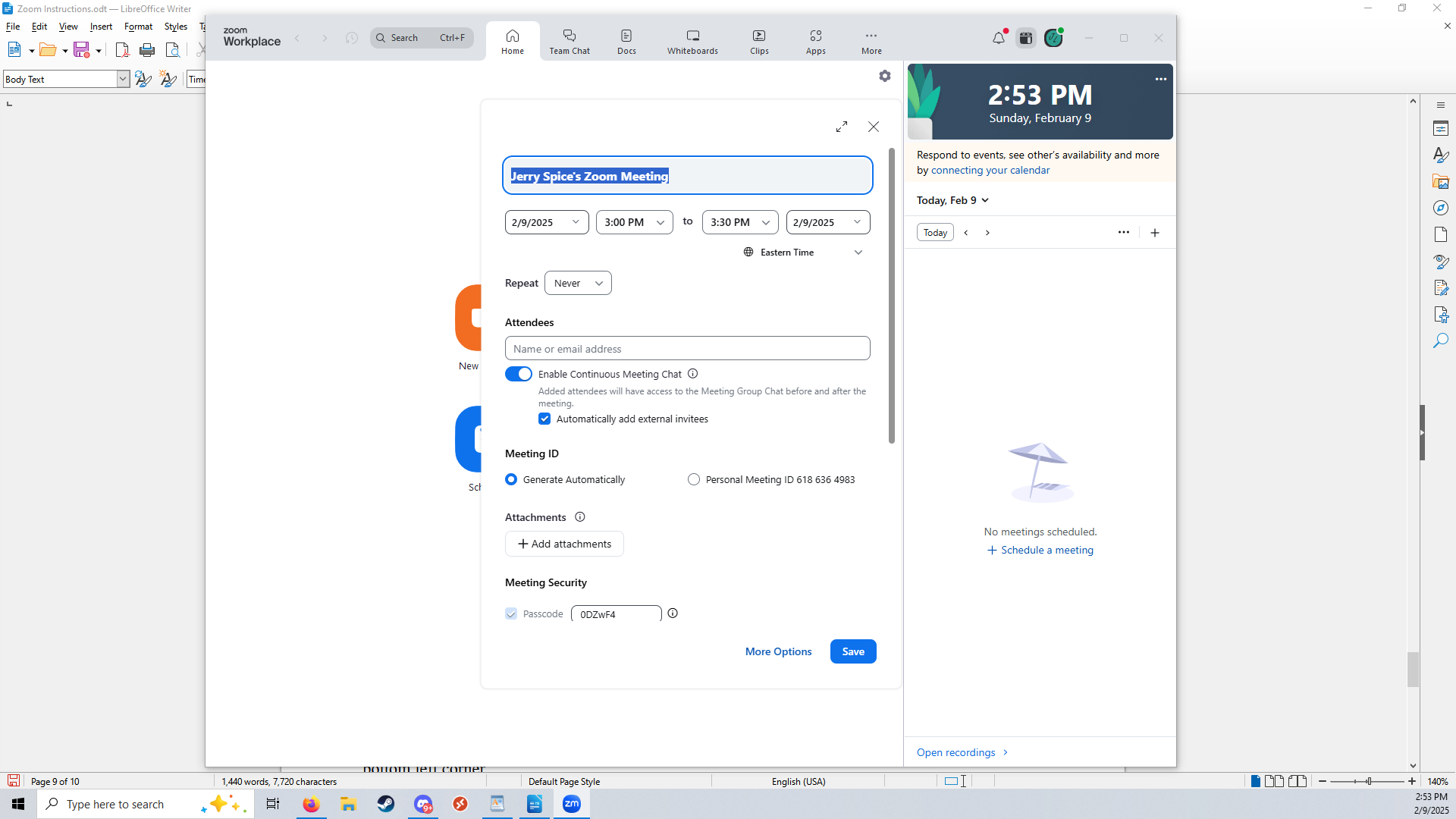
Task: Open LibreOffice Insert menu
Action: pyautogui.click(x=101, y=27)
